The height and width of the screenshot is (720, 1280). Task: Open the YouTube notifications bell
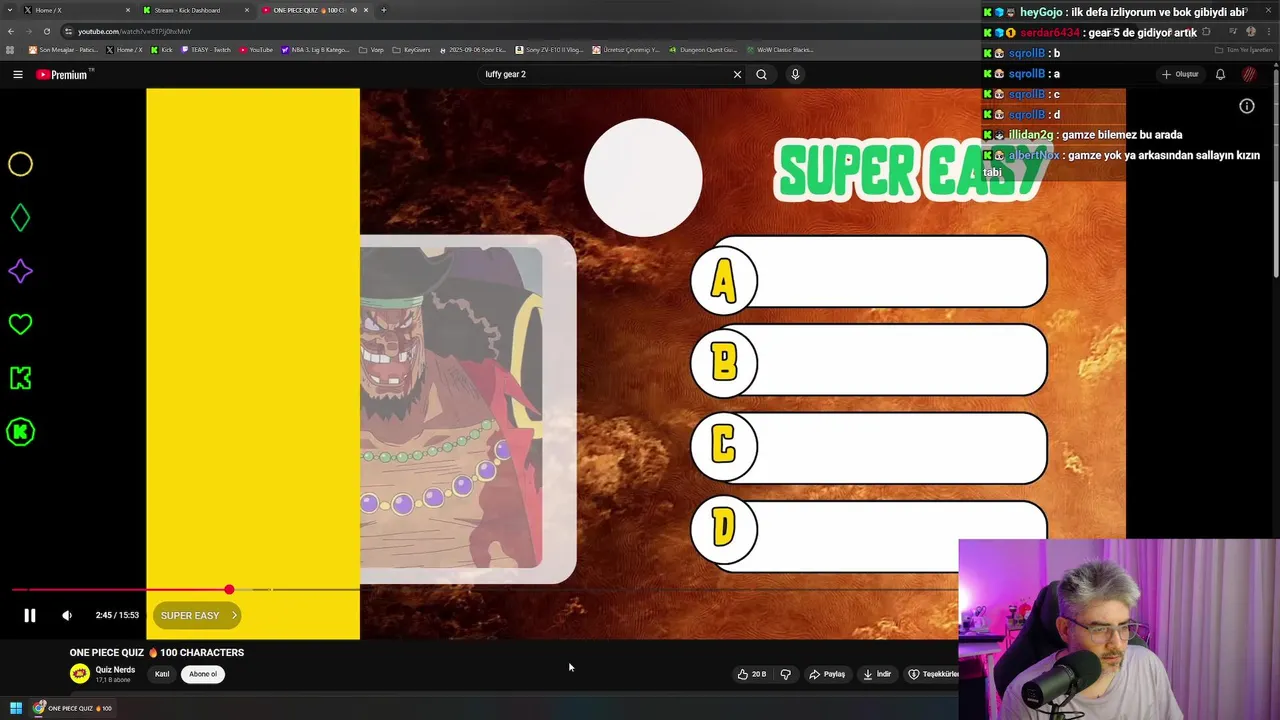(1220, 74)
